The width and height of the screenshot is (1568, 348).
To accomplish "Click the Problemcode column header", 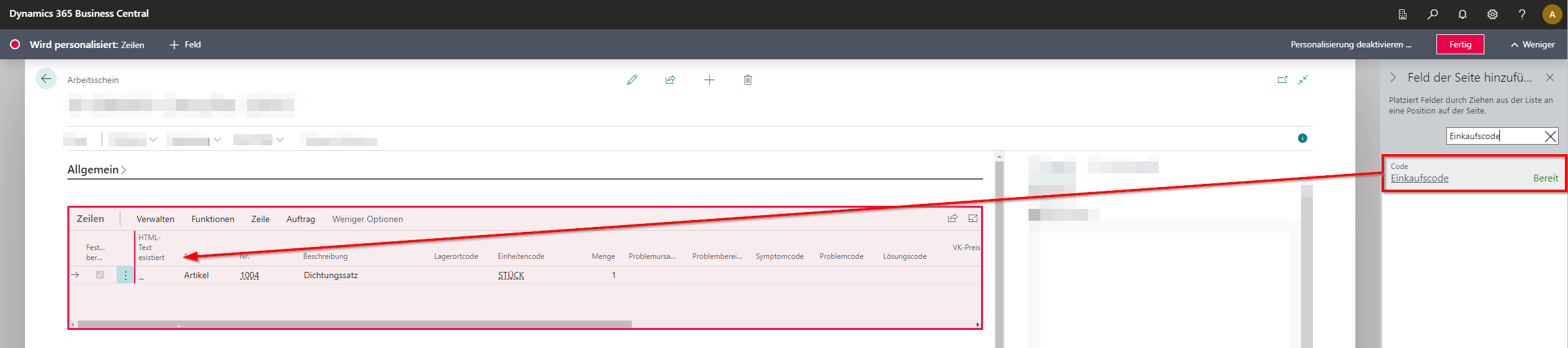I will click(841, 256).
